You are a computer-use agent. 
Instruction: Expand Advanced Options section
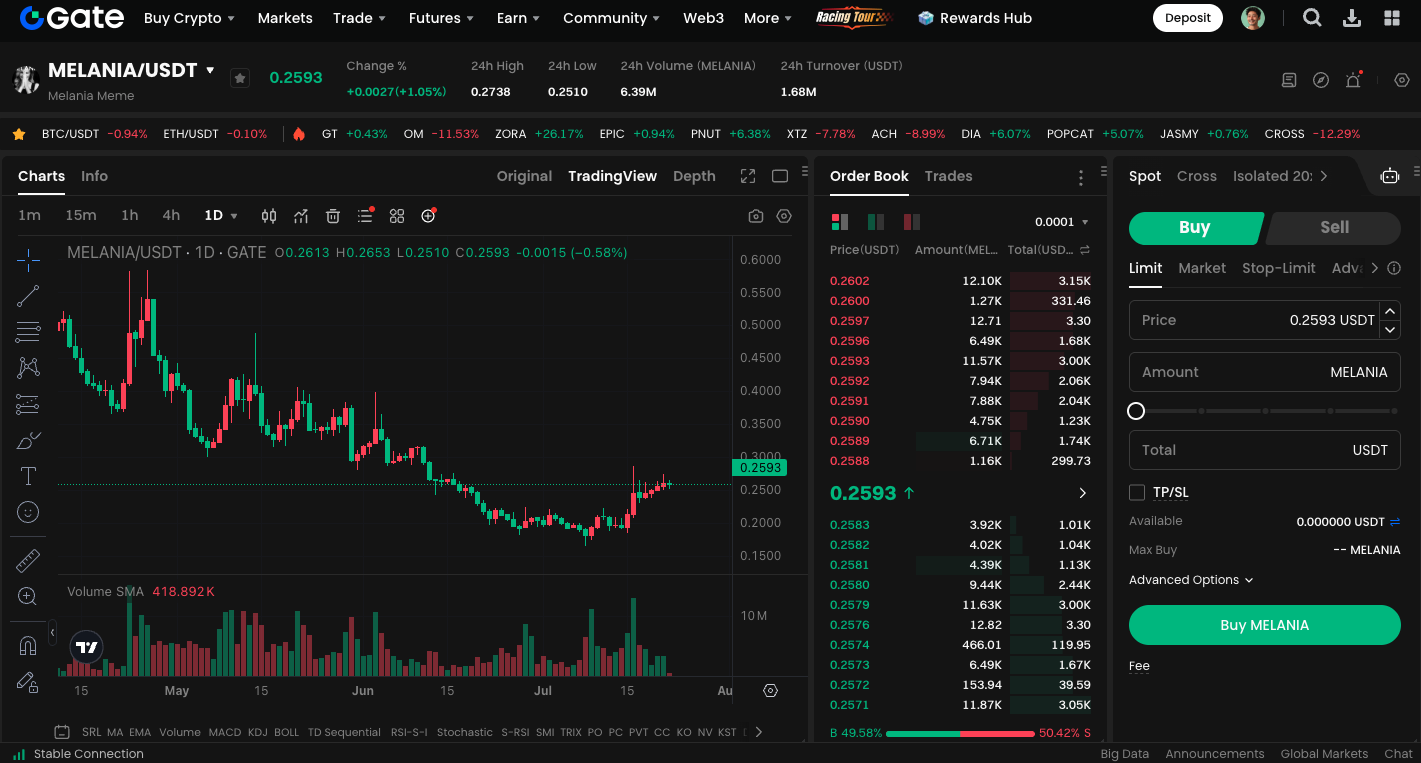coord(1191,580)
